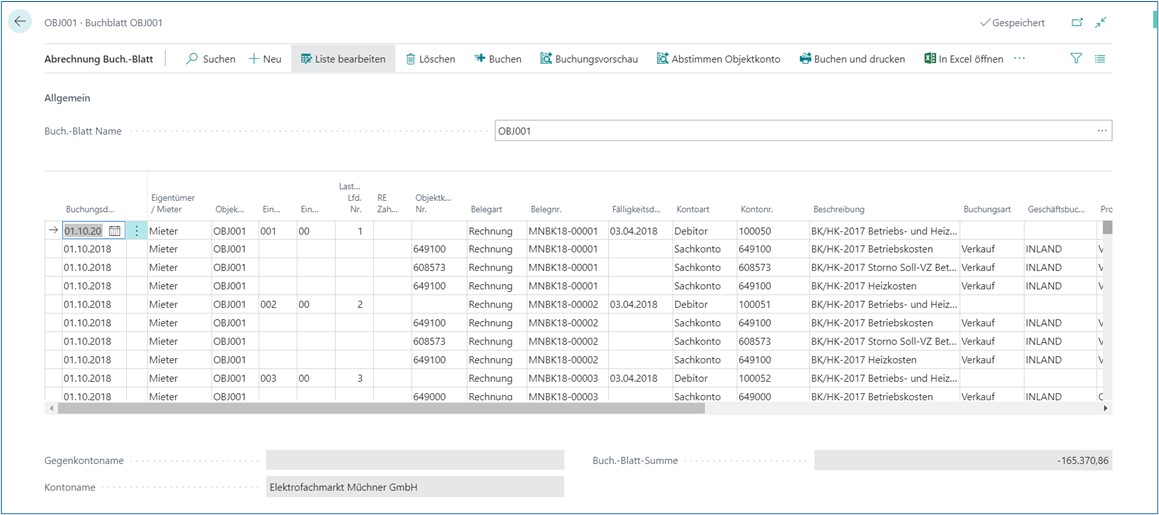Click the filter funnel icon
Screen dimensions: 1159x515
(1076, 59)
